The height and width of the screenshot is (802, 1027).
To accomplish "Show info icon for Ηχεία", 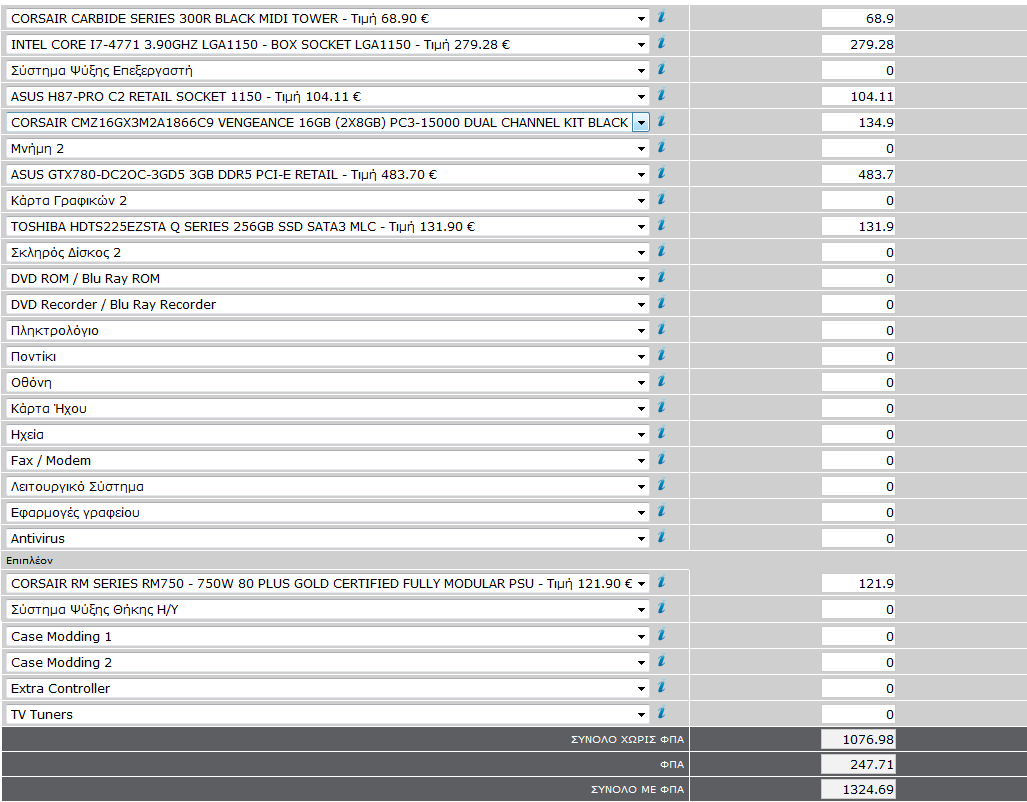I will point(662,433).
